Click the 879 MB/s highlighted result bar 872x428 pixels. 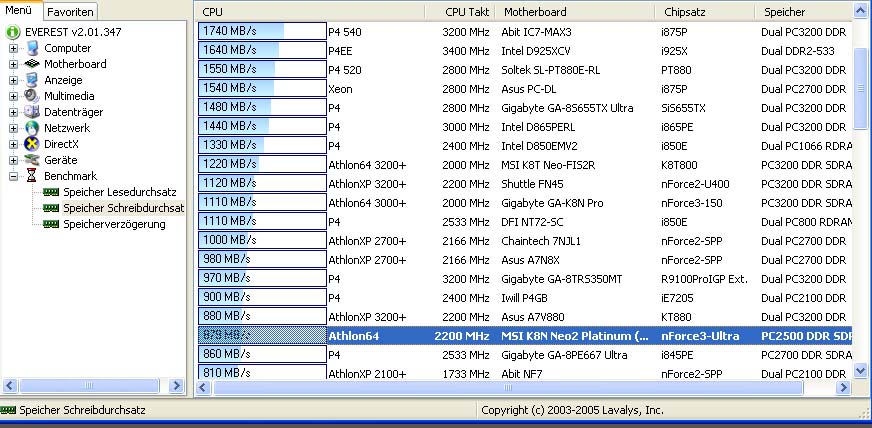click(x=262, y=336)
